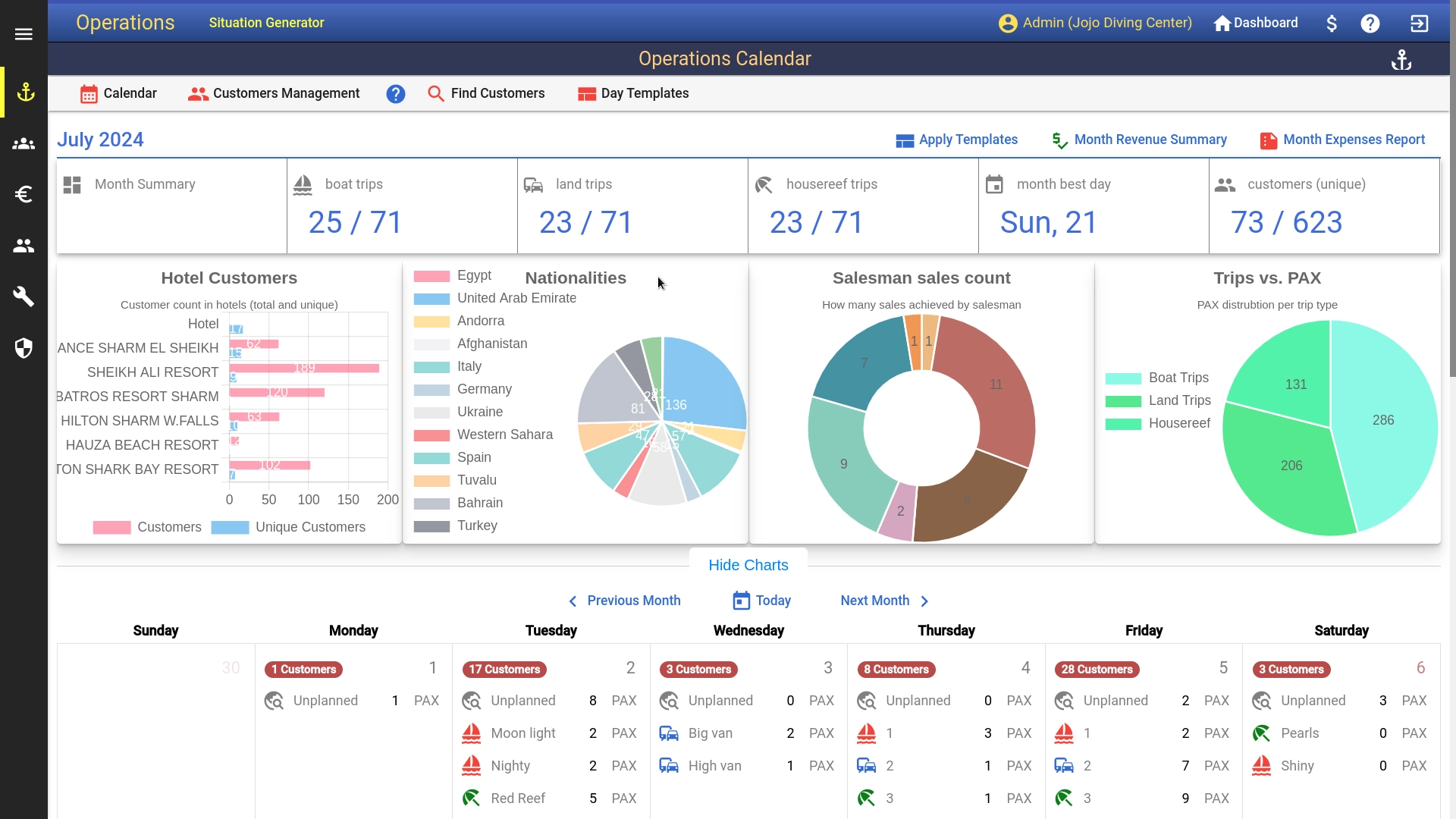Viewport: 1456px width, 819px height.
Task: Toggle Boat Trips in Trips vs. PAX legend
Action: [1157, 378]
